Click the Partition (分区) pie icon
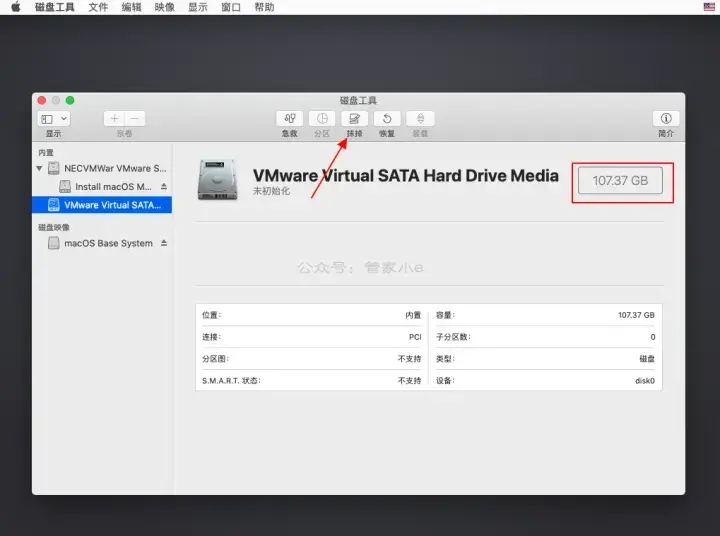The height and width of the screenshot is (536, 720). 322,119
